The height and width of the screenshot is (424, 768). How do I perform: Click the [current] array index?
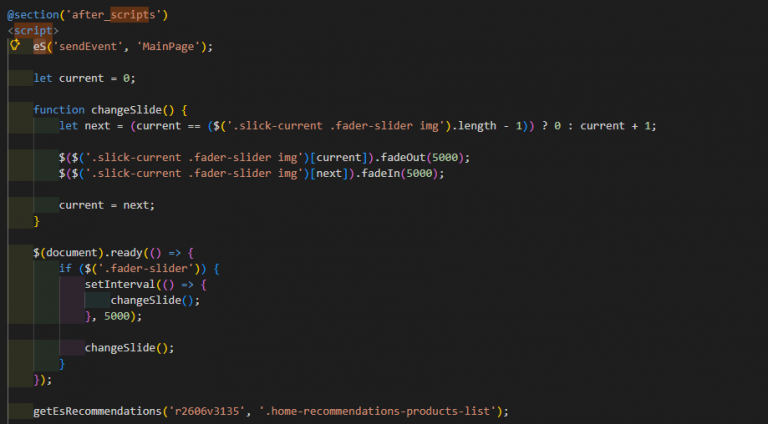point(338,158)
